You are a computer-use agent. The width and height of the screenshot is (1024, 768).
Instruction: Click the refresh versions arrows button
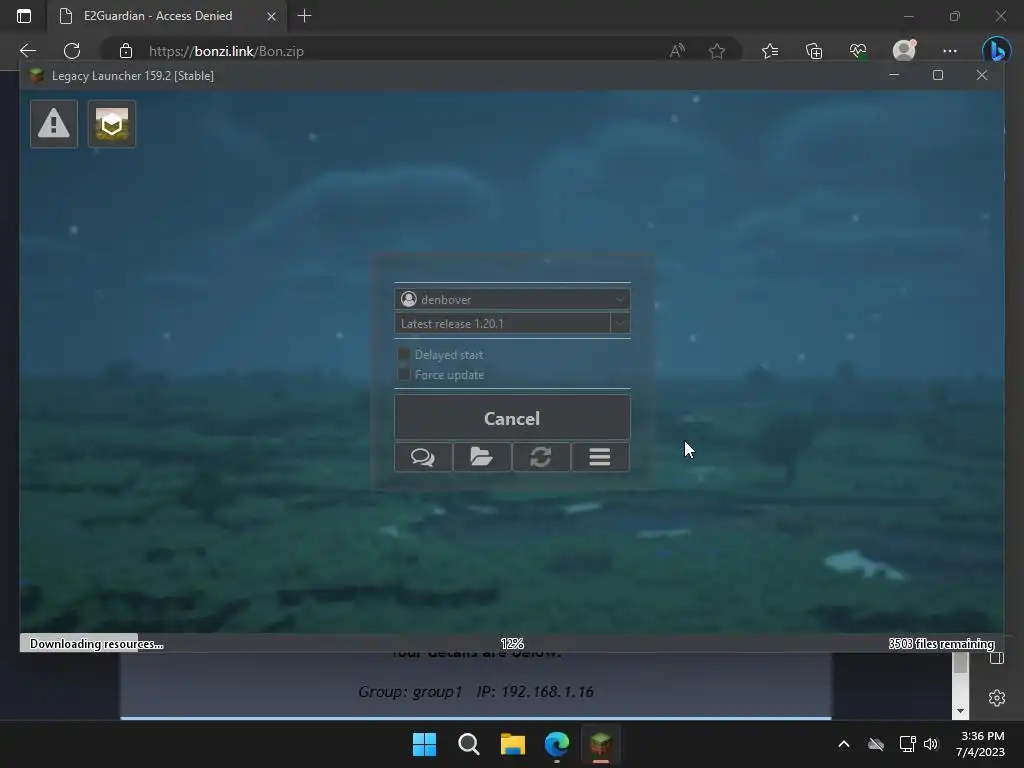(541, 457)
